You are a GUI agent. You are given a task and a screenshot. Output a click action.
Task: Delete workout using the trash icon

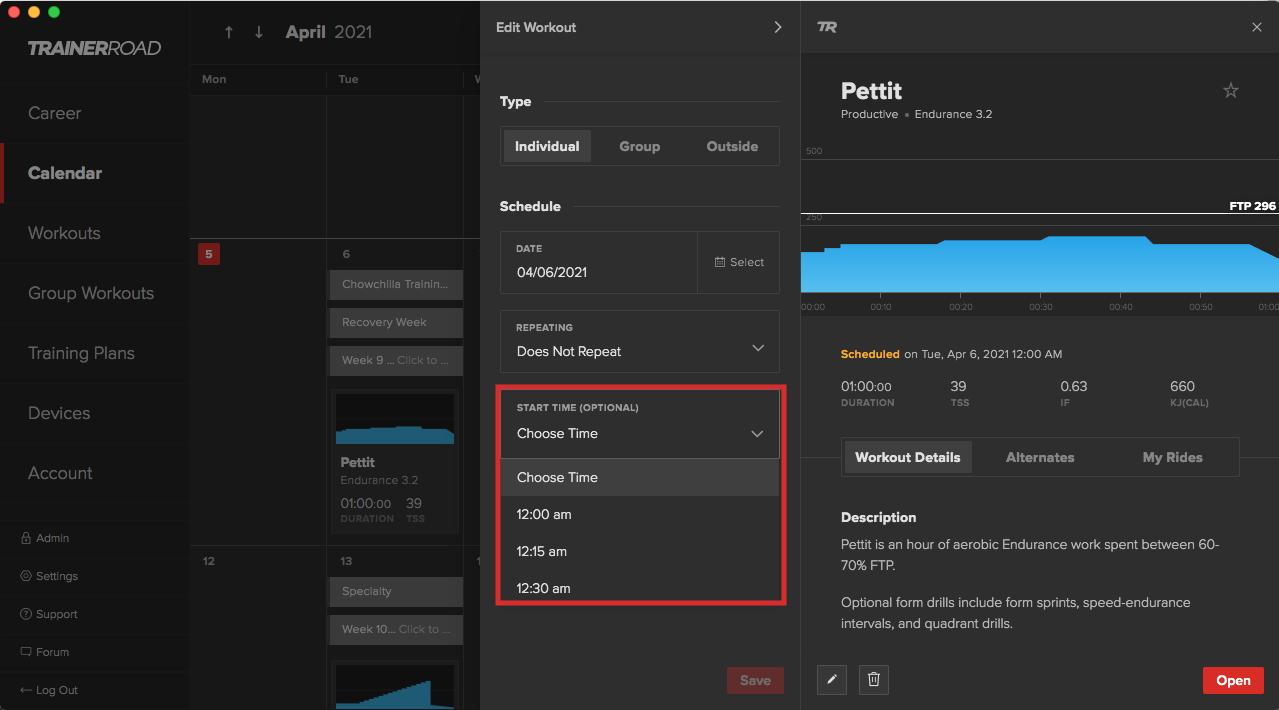click(874, 680)
